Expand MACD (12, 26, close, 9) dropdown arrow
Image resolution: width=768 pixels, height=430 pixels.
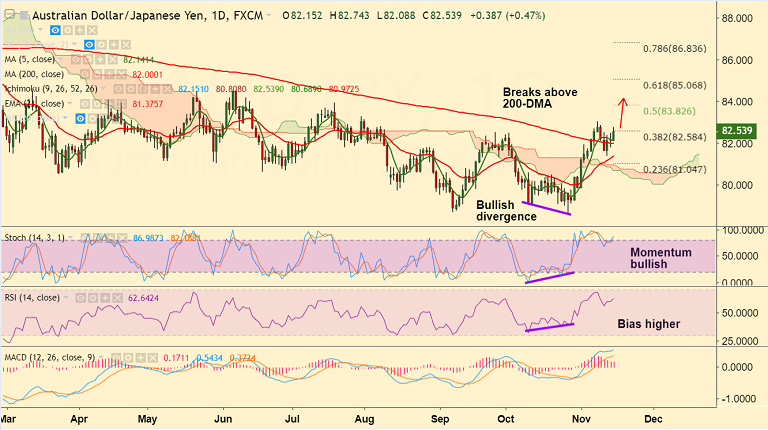[100, 358]
